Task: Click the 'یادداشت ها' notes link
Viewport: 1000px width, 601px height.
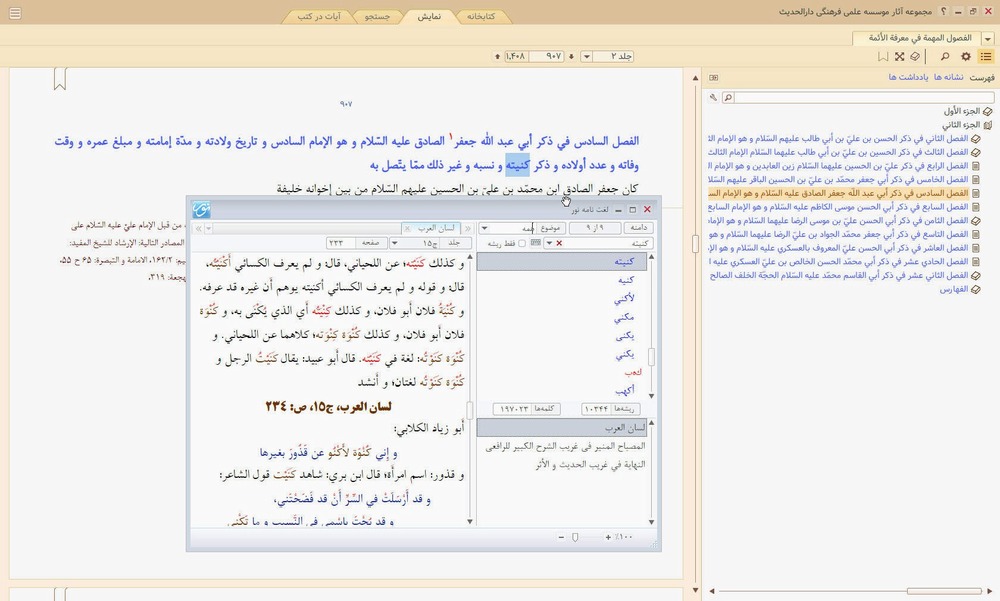Action: pos(909,77)
